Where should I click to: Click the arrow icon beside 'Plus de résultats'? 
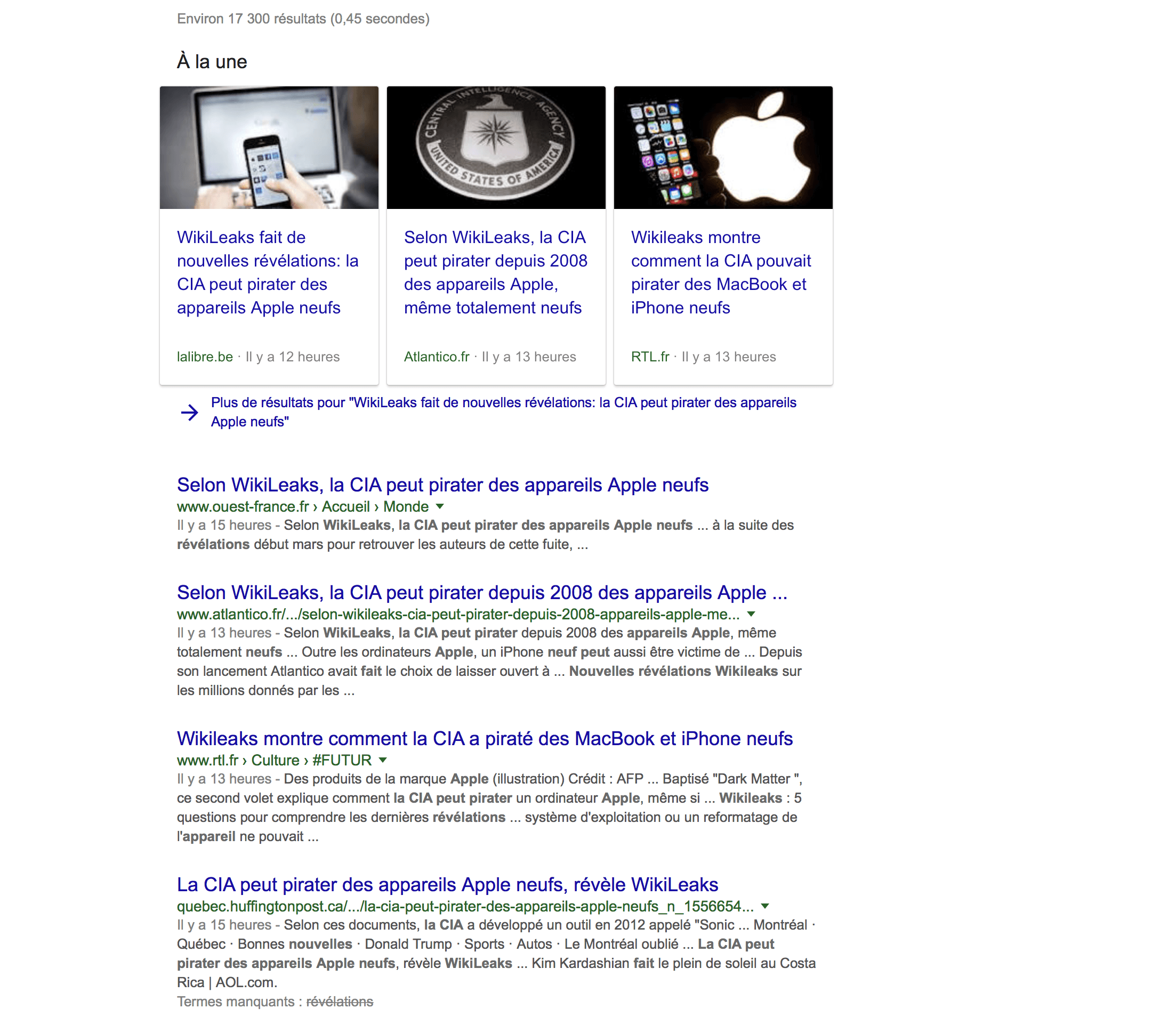coord(189,413)
